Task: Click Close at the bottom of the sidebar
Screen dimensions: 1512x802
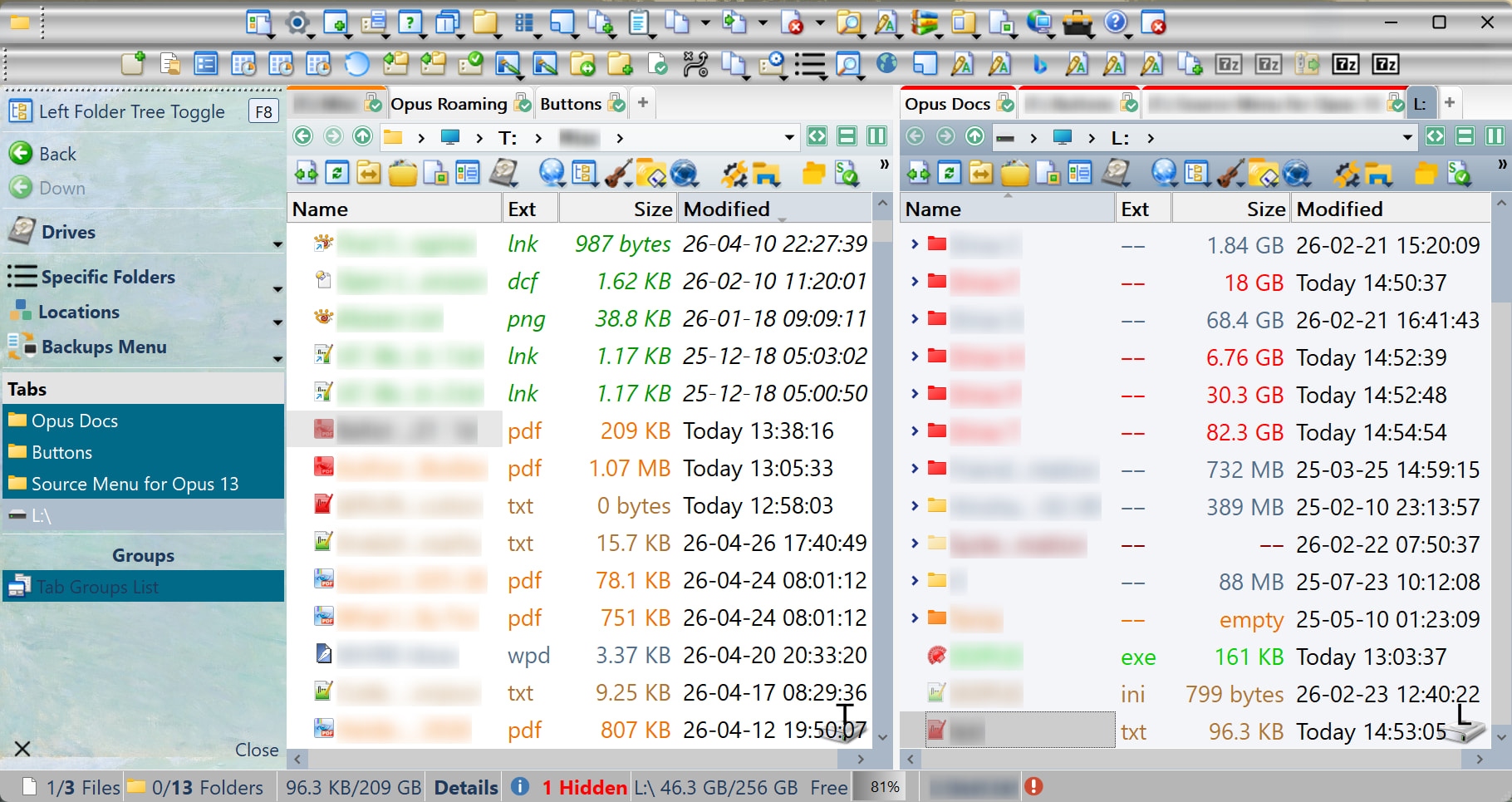Action: [257, 750]
